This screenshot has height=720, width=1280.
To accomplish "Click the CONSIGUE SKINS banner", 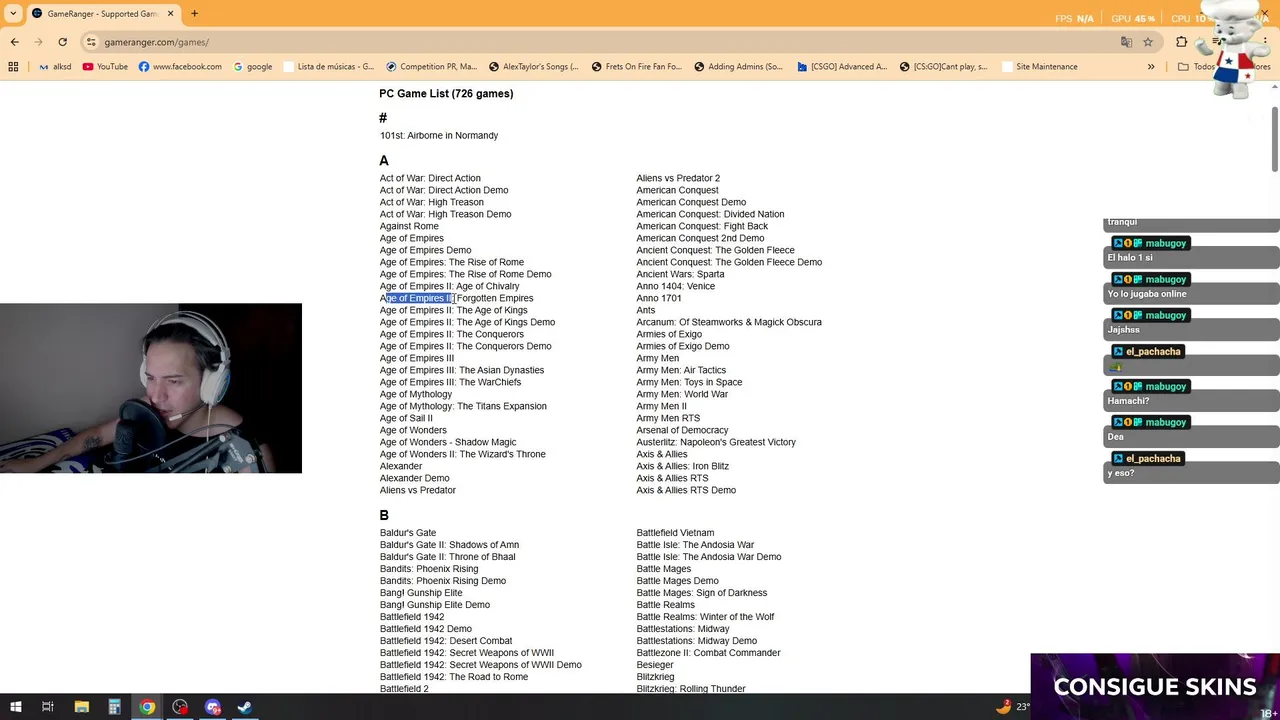I will pyautogui.click(x=1155, y=687).
